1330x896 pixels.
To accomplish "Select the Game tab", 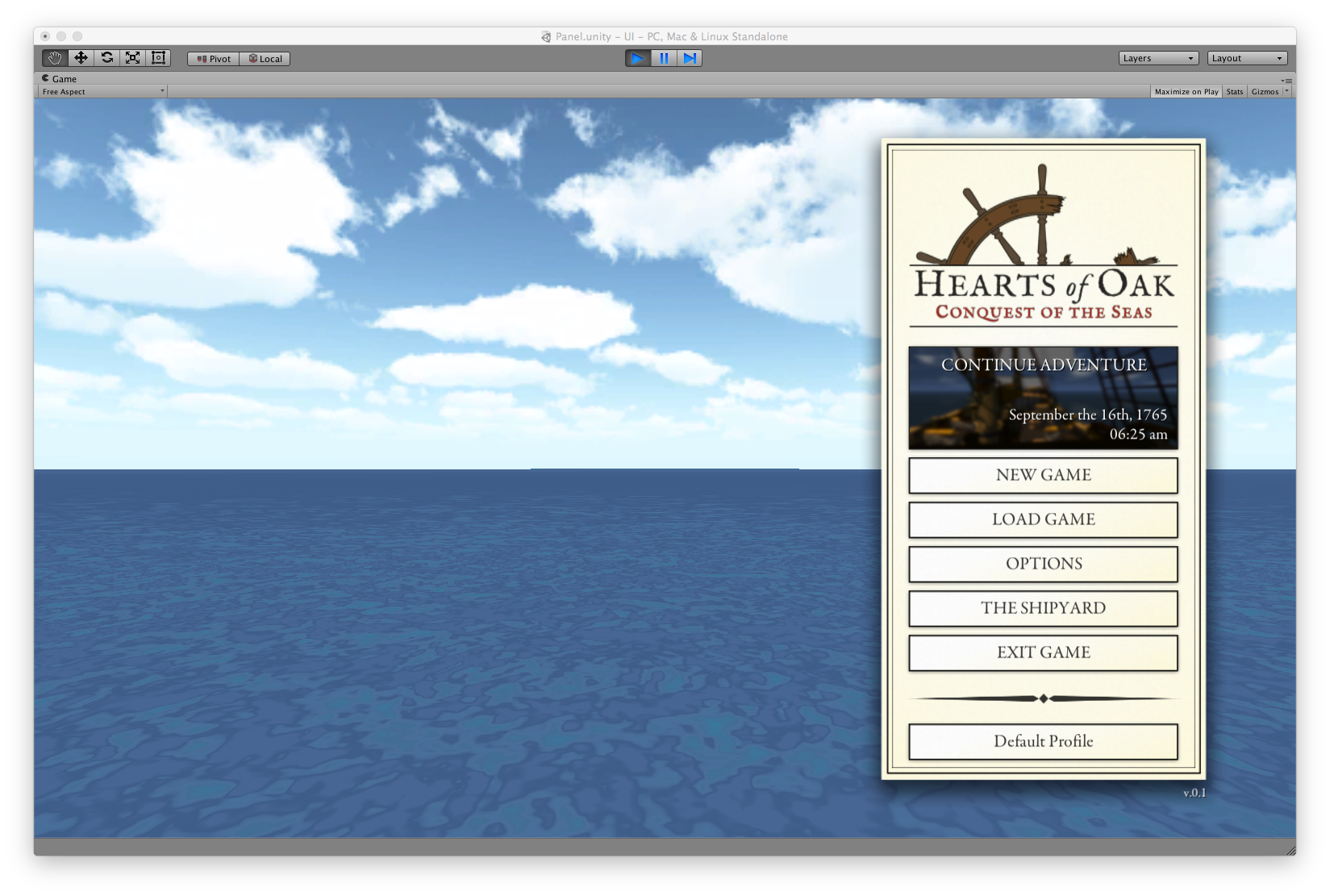I will tap(60, 79).
